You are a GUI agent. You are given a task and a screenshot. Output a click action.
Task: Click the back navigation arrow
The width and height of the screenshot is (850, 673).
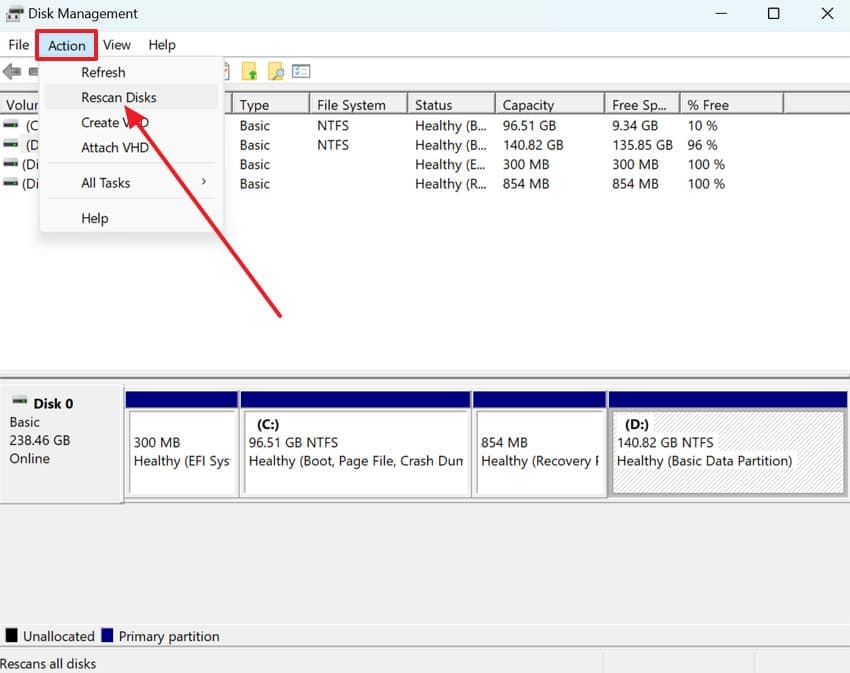(x=13, y=71)
